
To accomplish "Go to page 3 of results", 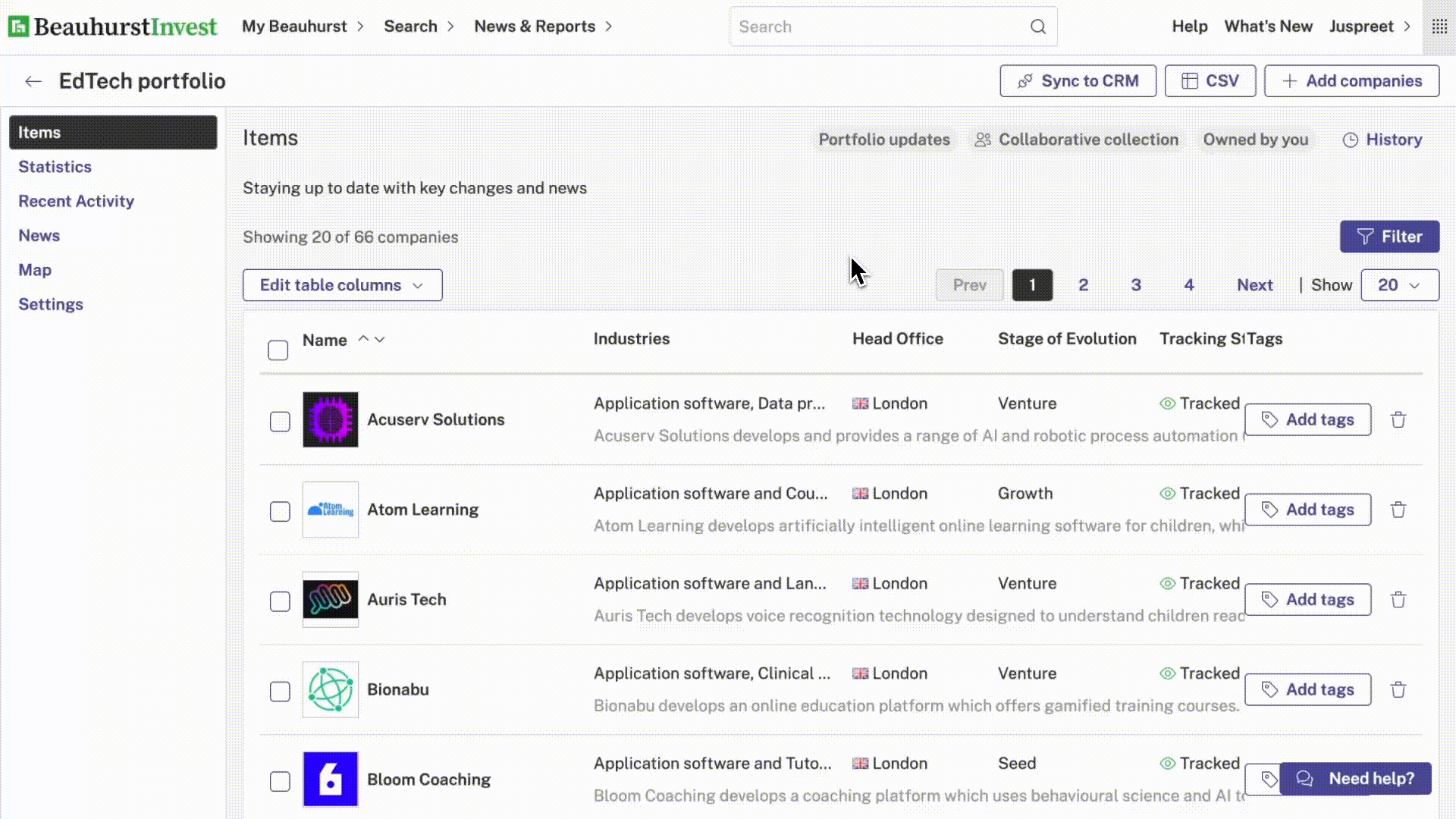I will pos(1135,285).
